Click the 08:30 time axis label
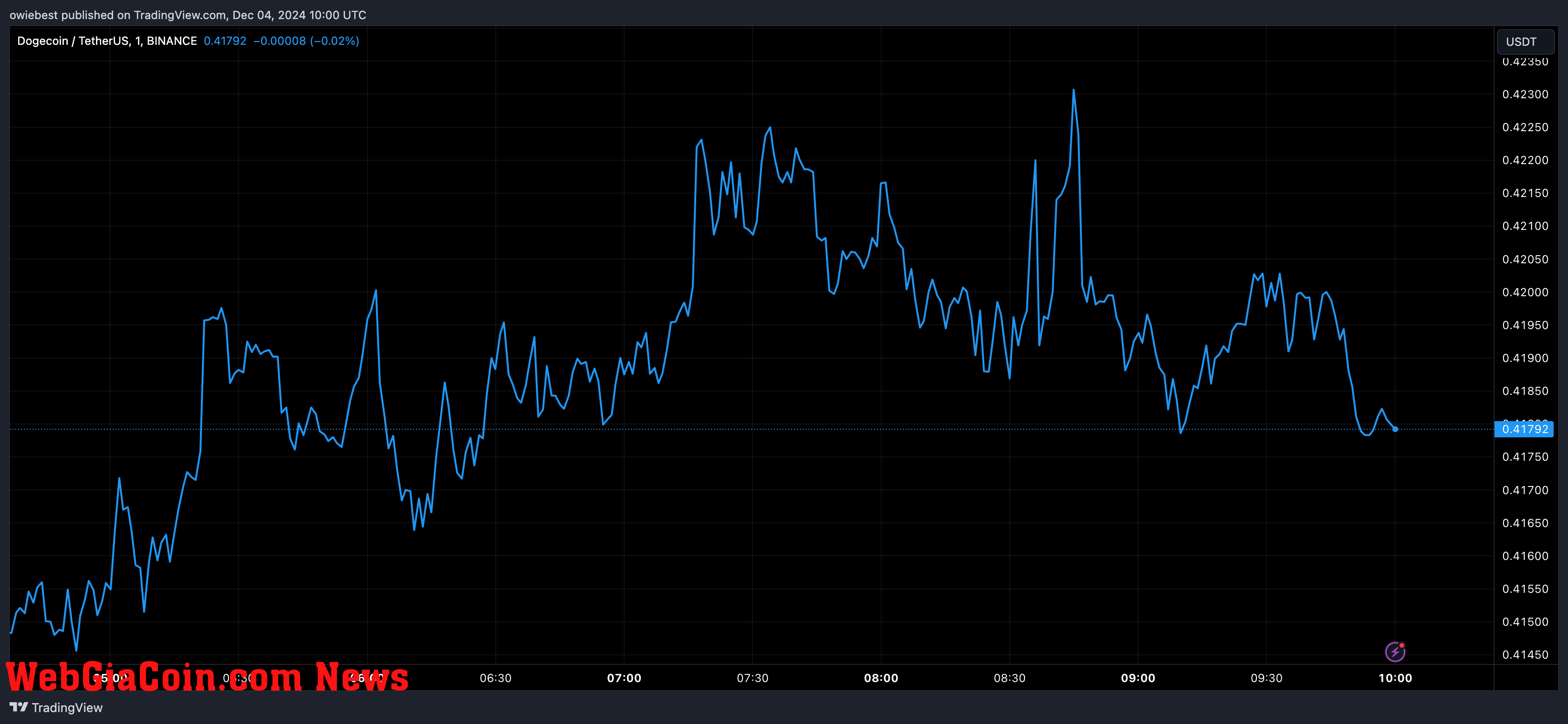The height and width of the screenshot is (724, 1568). tap(1009, 678)
